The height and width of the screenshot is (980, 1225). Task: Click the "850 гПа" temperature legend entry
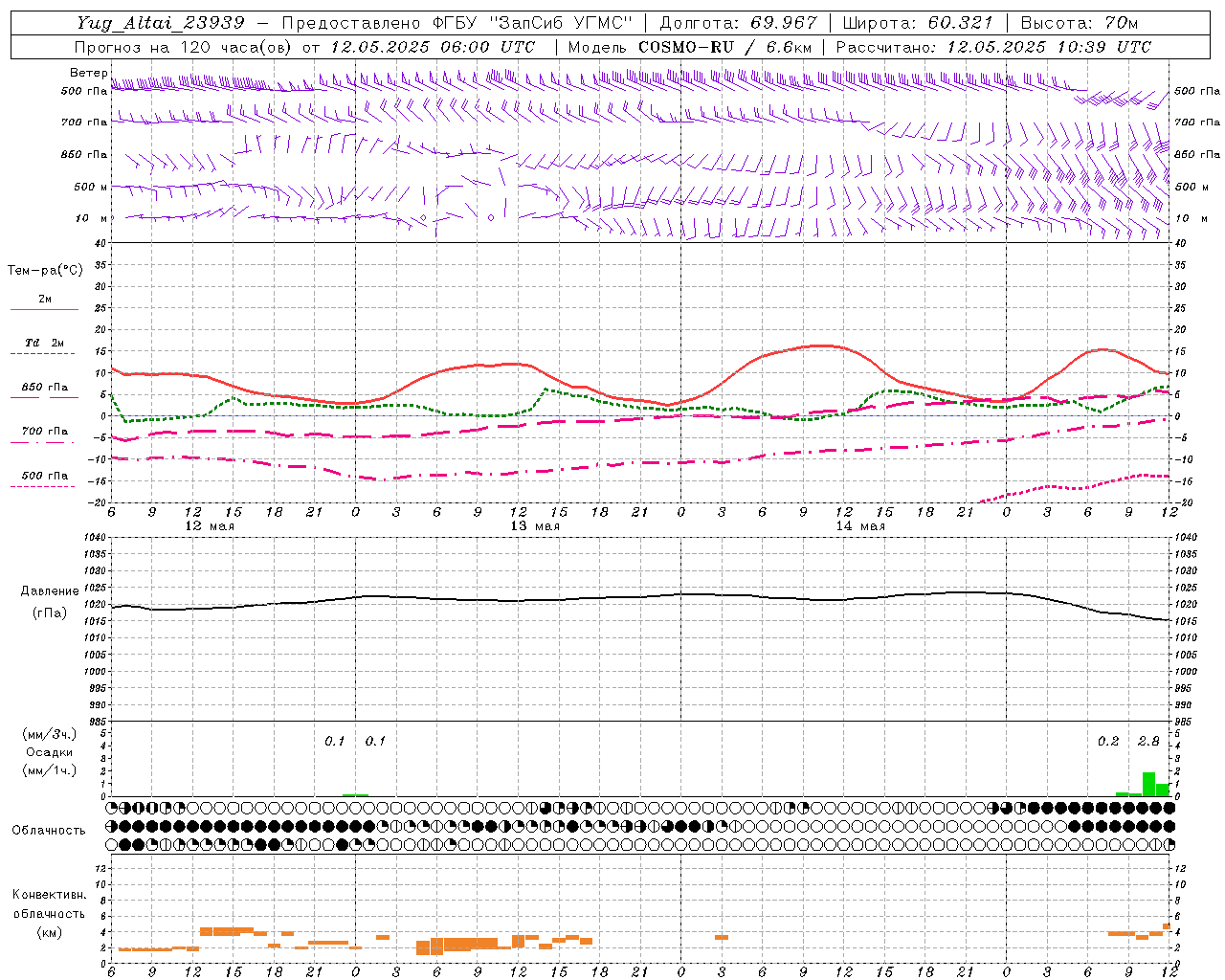[x=44, y=388]
